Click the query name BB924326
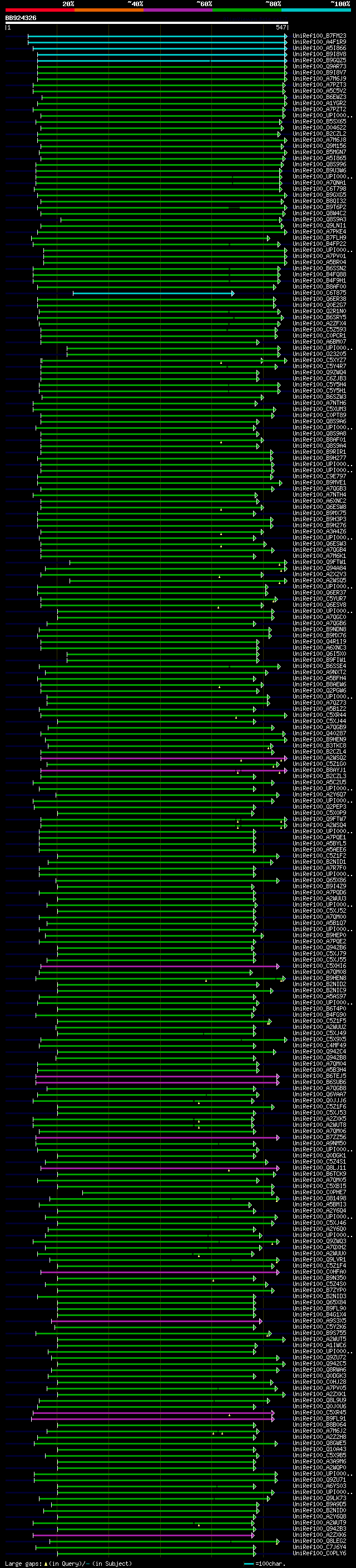Screen dimensions: 356x1568 pyautogui.click(x=21, y=18)
